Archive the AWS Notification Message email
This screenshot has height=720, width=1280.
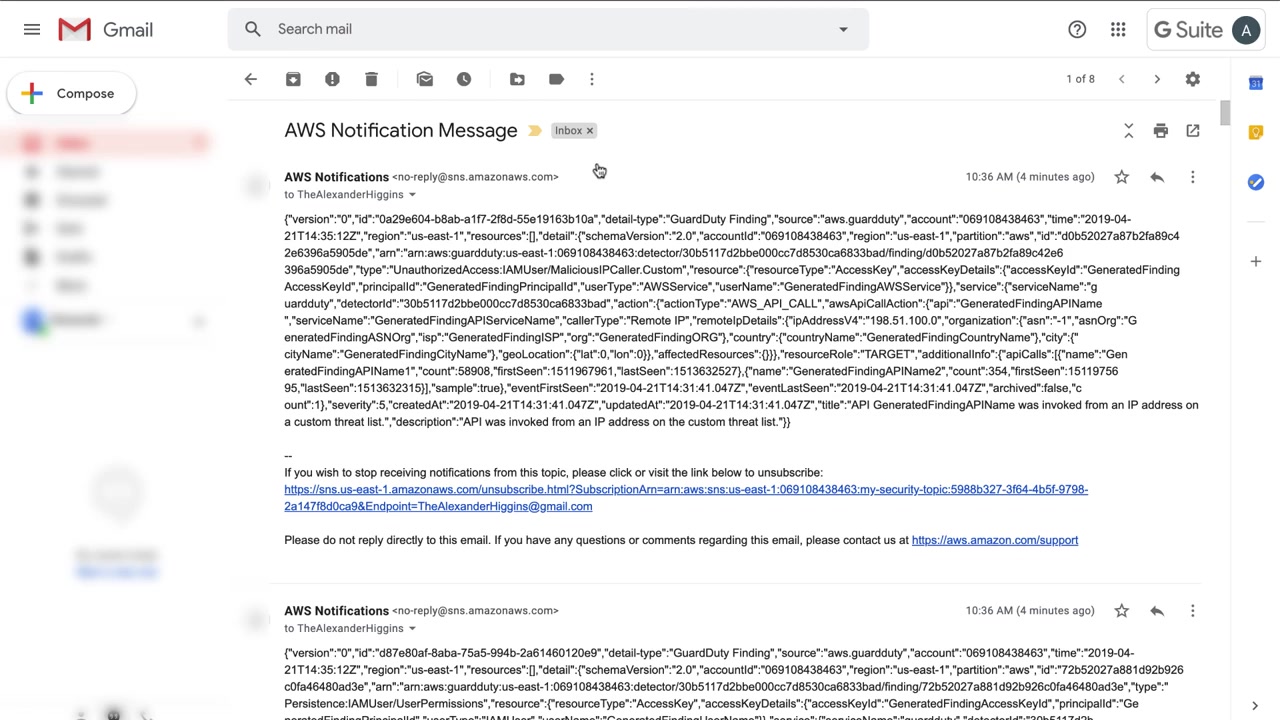293,79
